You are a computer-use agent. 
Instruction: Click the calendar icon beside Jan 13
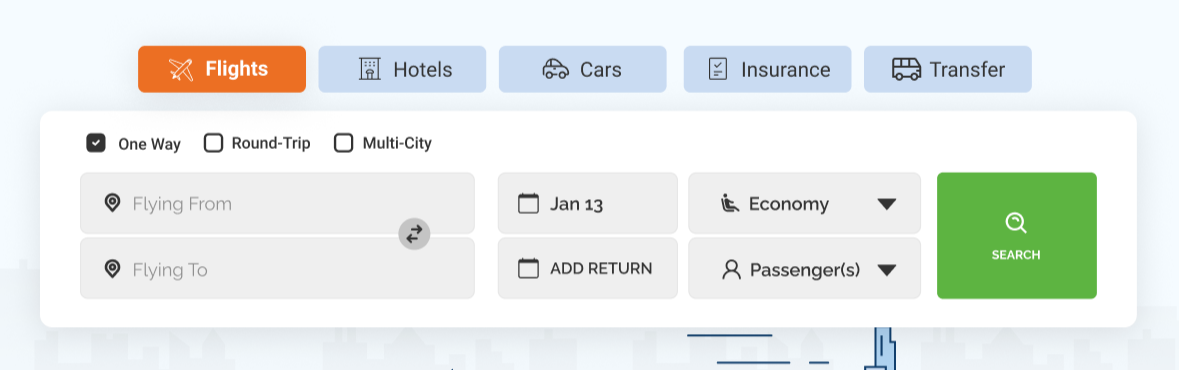click(529, 203)
